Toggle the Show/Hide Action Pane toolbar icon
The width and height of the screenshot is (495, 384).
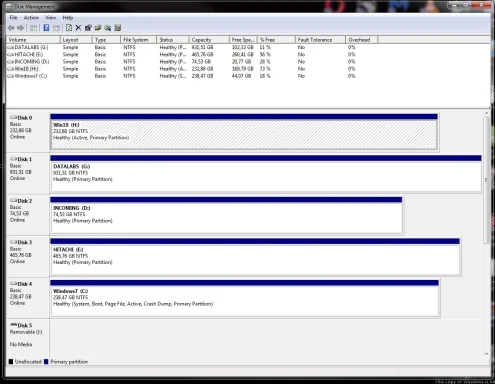(x=56, y=28)
